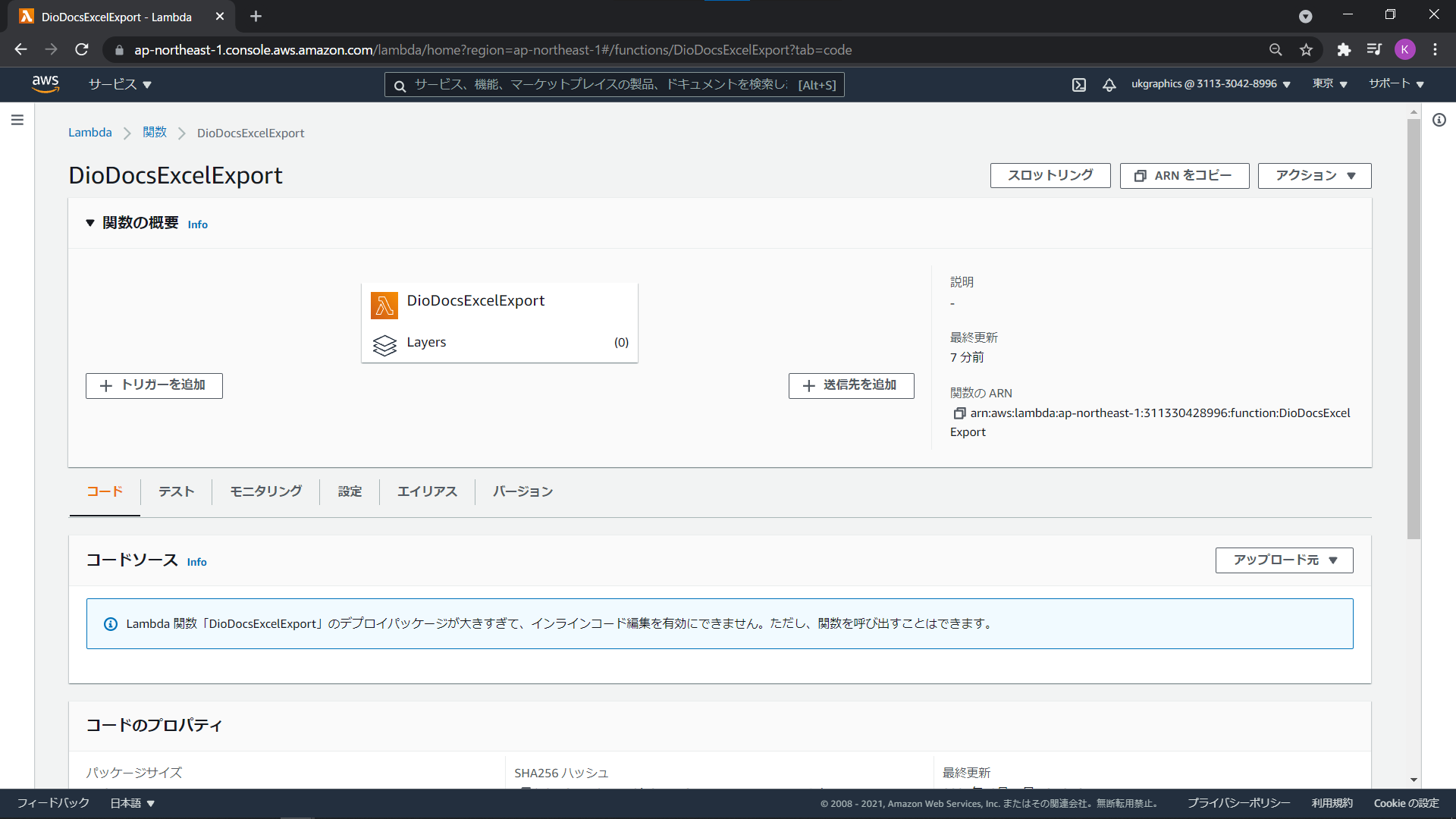Switch to the コード tab
The width and height of the screenshot is (1456, 819).
(105, 492)
